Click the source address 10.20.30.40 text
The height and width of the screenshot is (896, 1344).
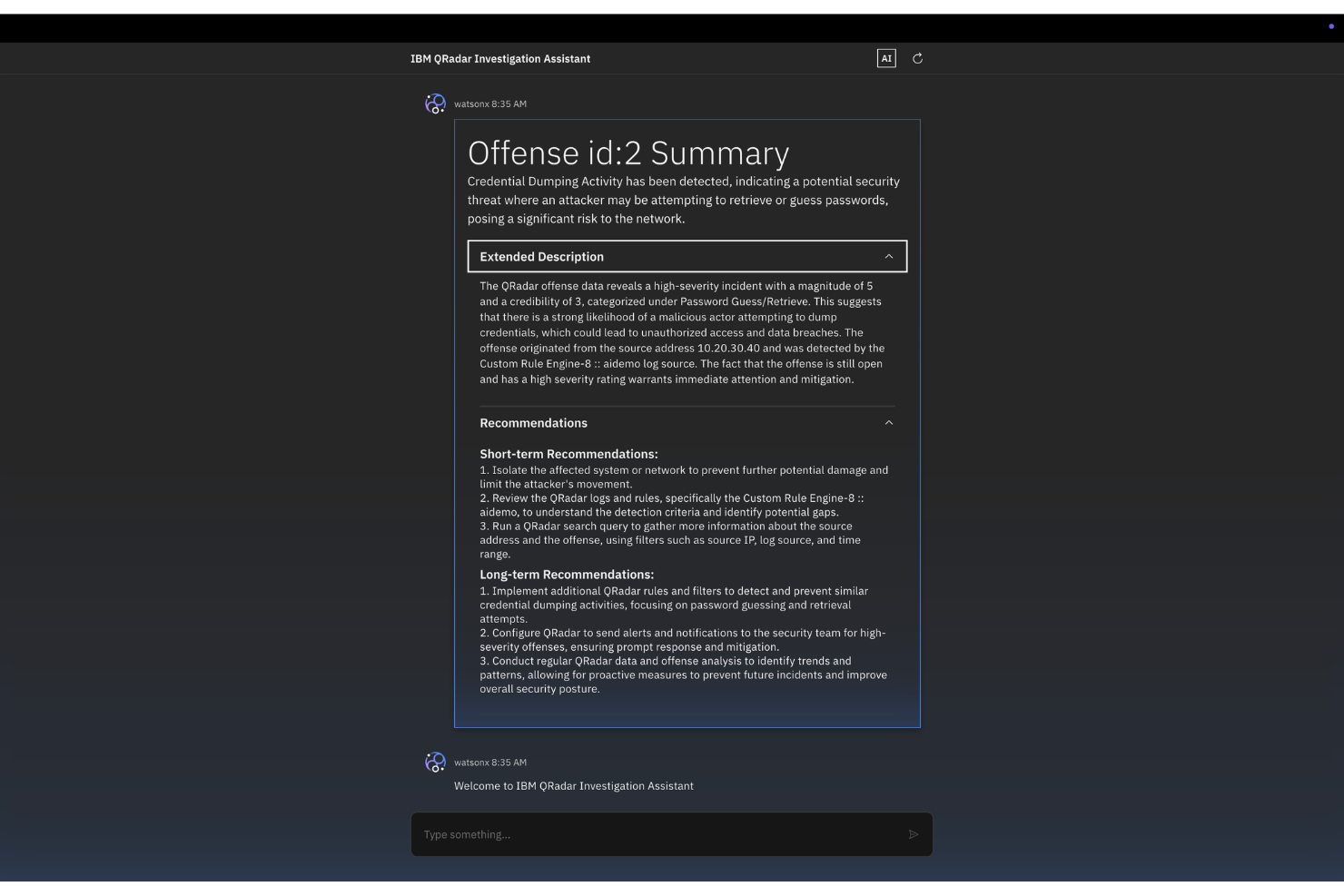pos(728,348)
